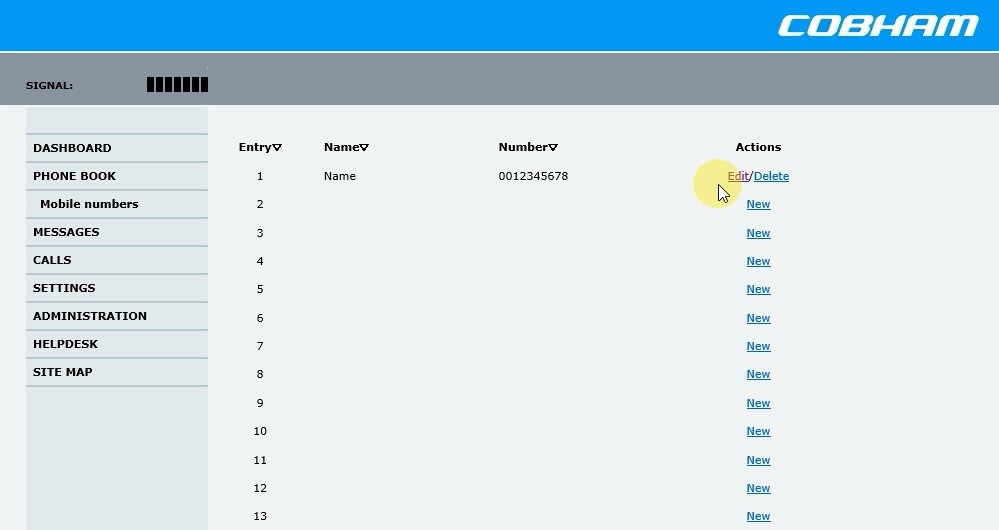Screen dimensions: 999x530
Task: Open Mobile numbers submenu
Action: (x=89, y=204)
